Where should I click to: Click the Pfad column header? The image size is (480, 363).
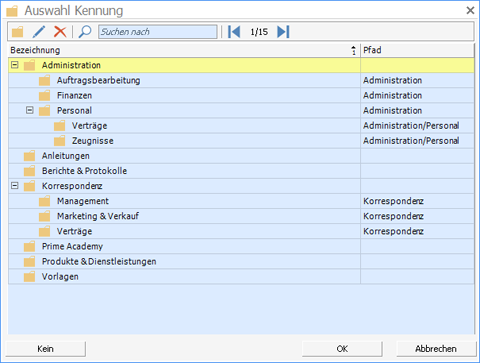pyautogui.click(x=417, y=50)
